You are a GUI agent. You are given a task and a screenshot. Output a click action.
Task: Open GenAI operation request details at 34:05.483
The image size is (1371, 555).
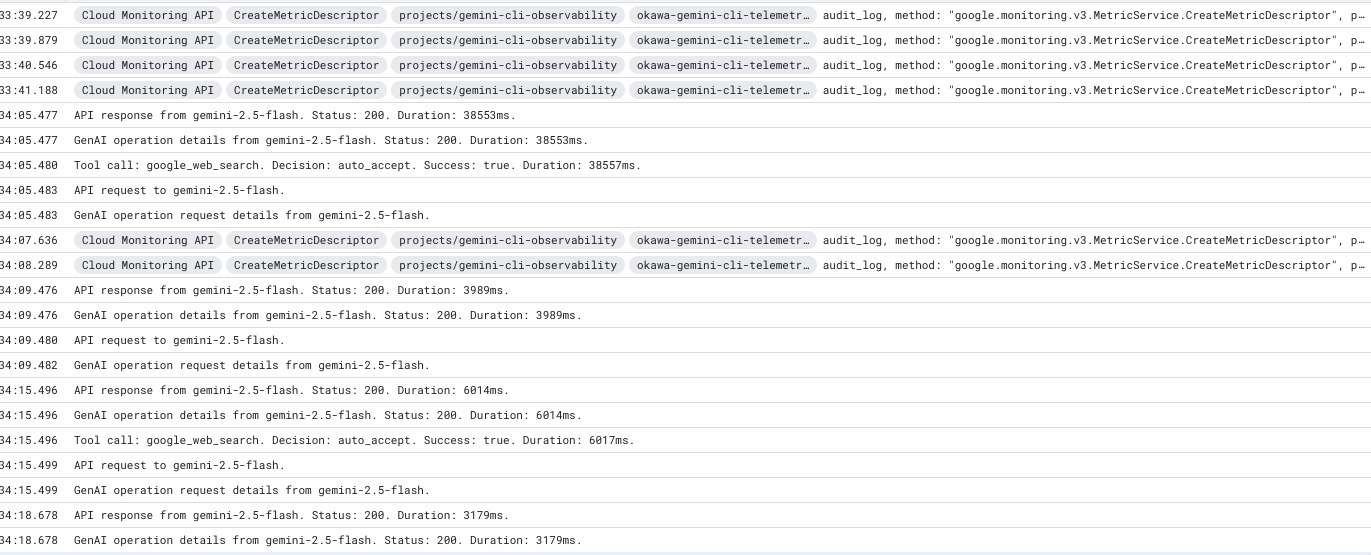pyautogui.click(x=251, y=215)
